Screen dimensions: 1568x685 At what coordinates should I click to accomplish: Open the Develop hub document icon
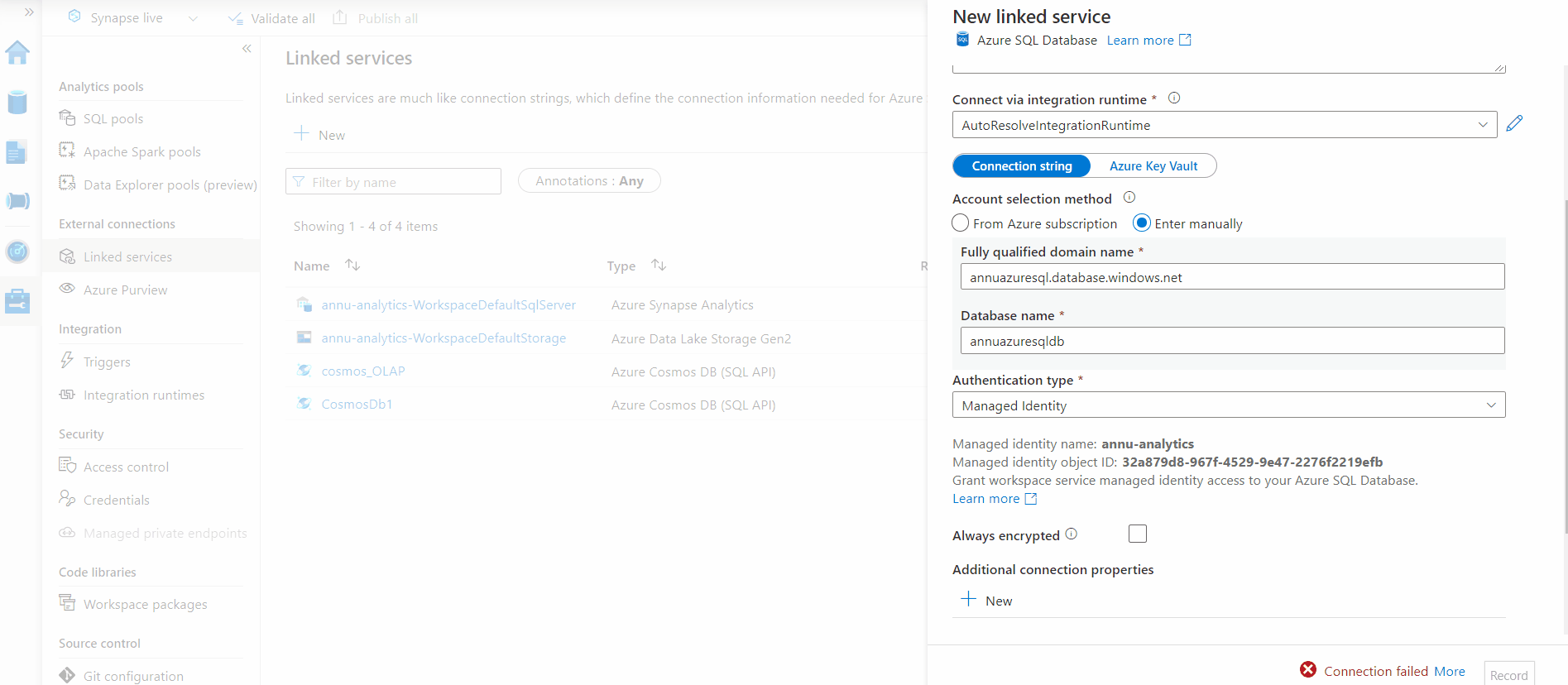click(x=17, y=152)
